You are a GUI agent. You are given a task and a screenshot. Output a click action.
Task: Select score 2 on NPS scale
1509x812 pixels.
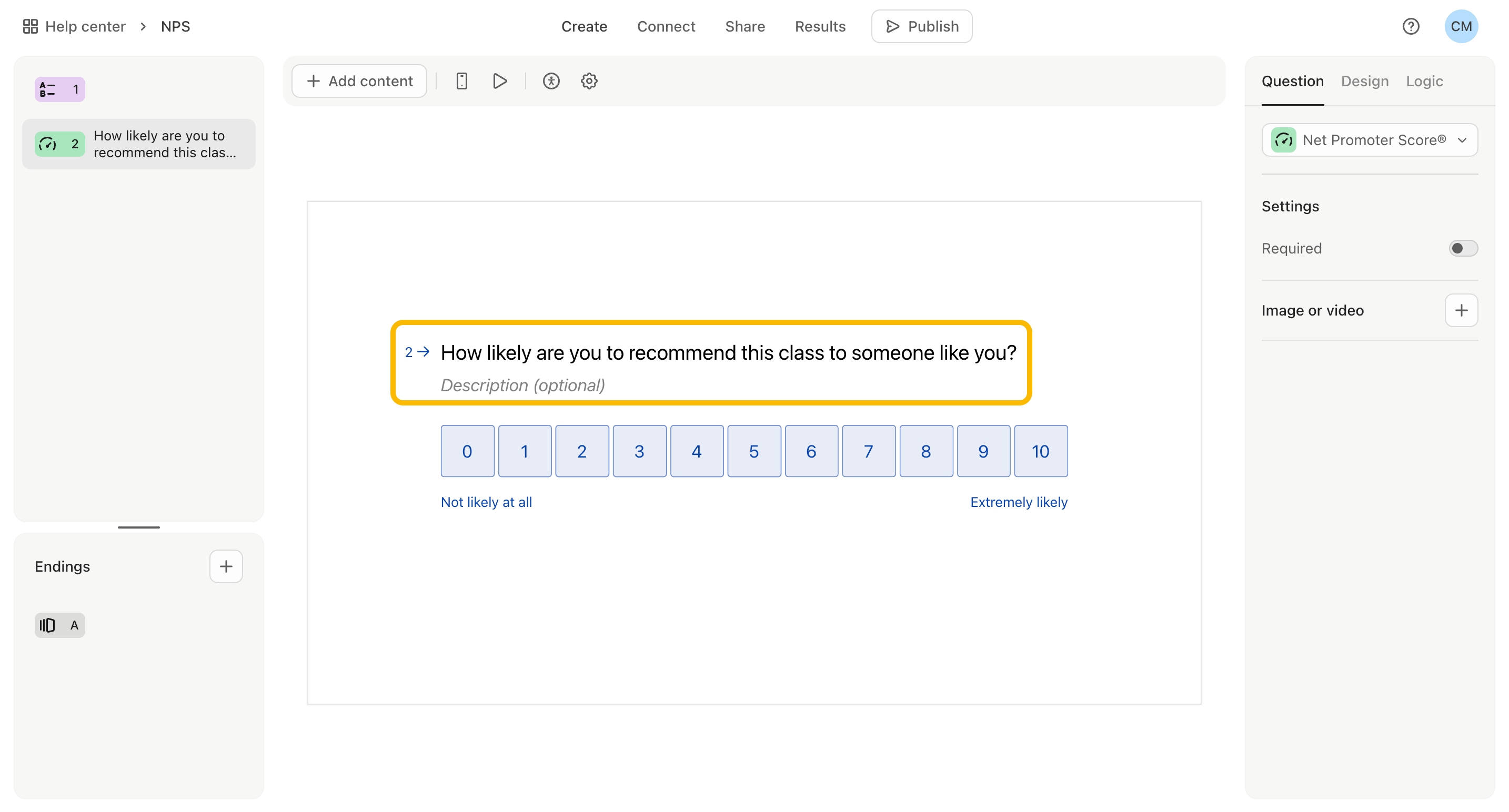click(x=582, y=451)
